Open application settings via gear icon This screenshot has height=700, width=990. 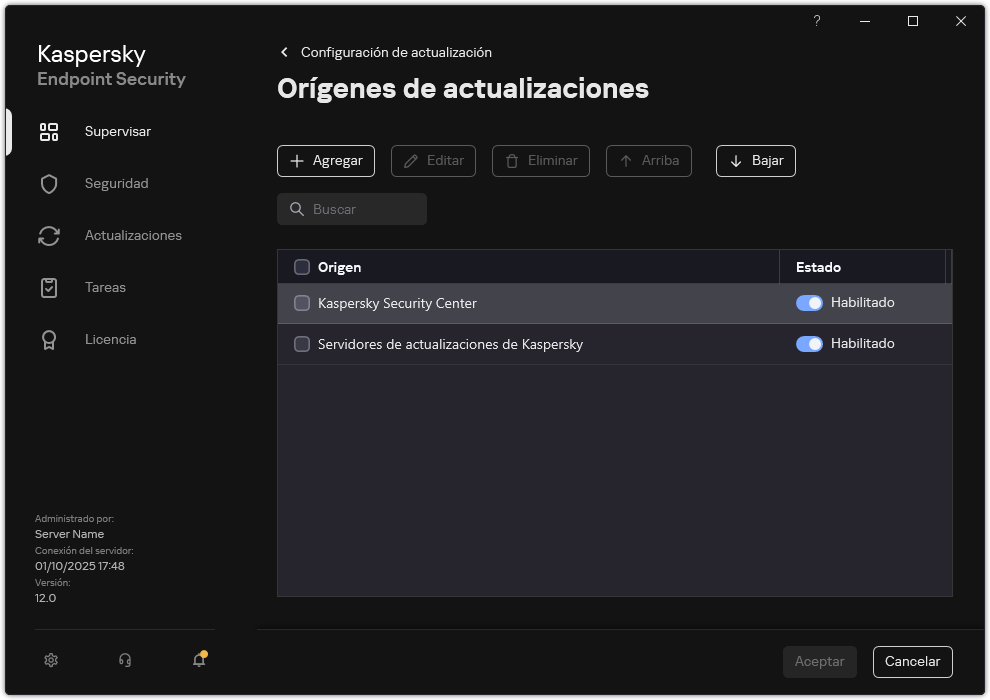point(50,660)
